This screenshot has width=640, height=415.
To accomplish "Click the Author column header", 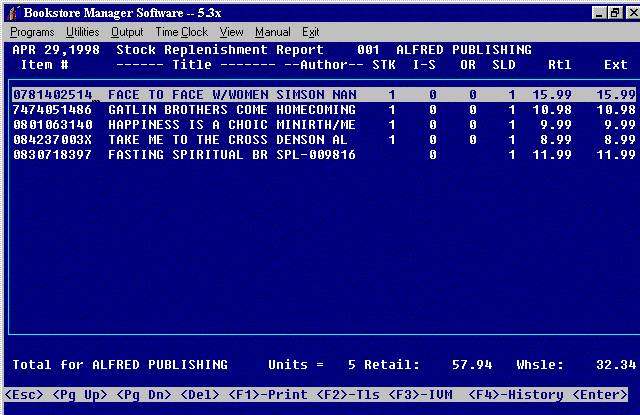I will (324, 65).
